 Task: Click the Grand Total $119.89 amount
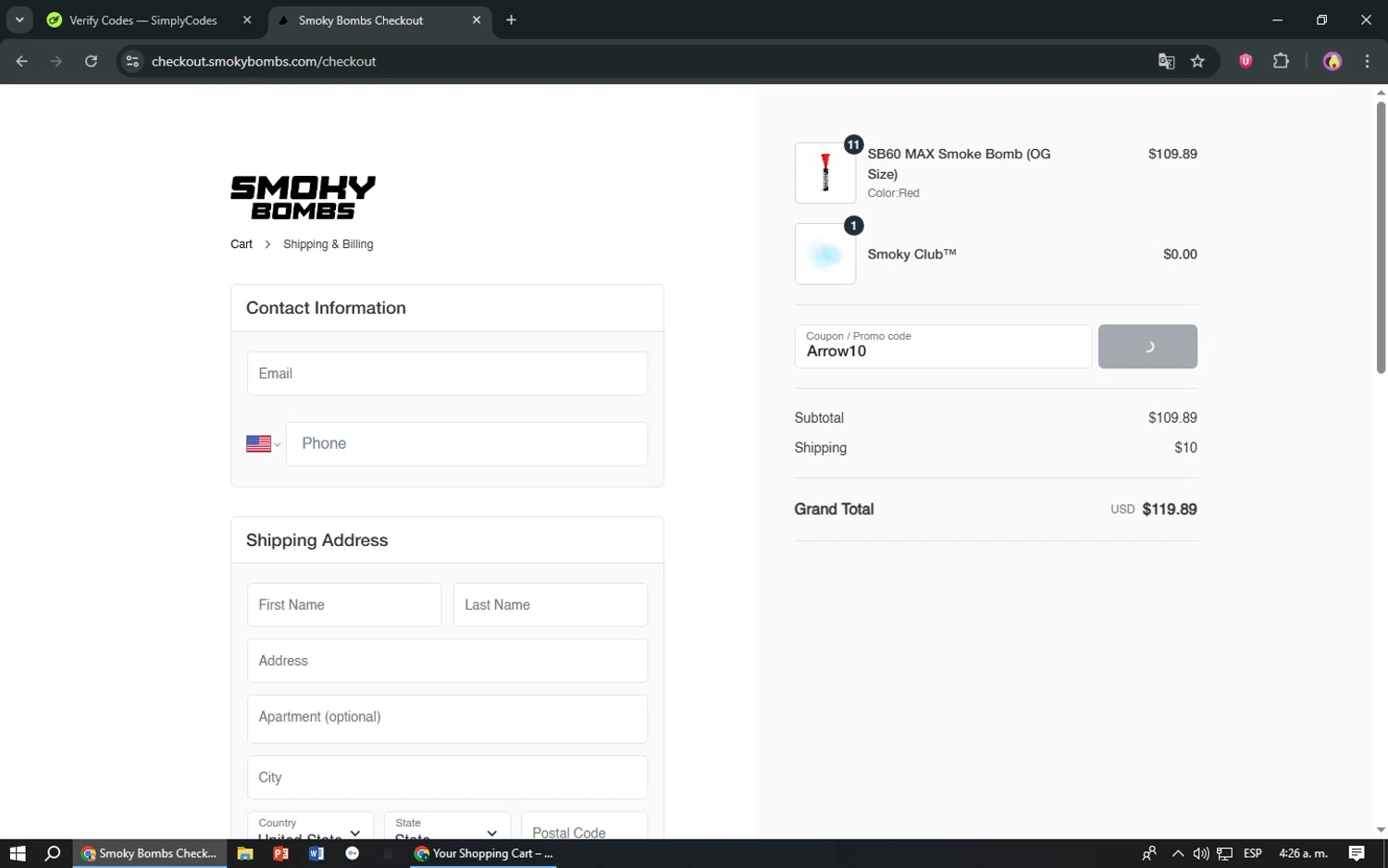click(1170, 509)
